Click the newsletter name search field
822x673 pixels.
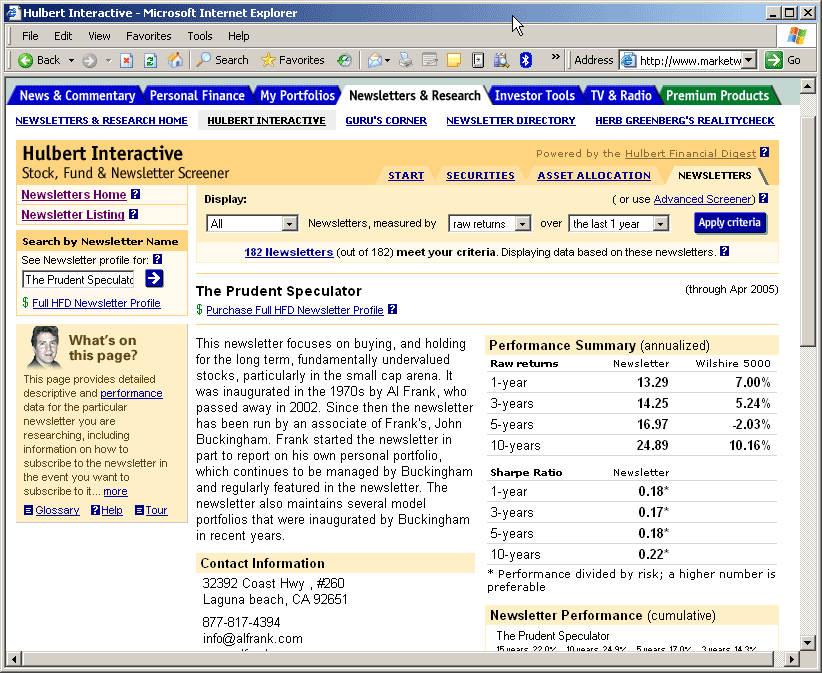pyautogui.click(x=78, y=280)
